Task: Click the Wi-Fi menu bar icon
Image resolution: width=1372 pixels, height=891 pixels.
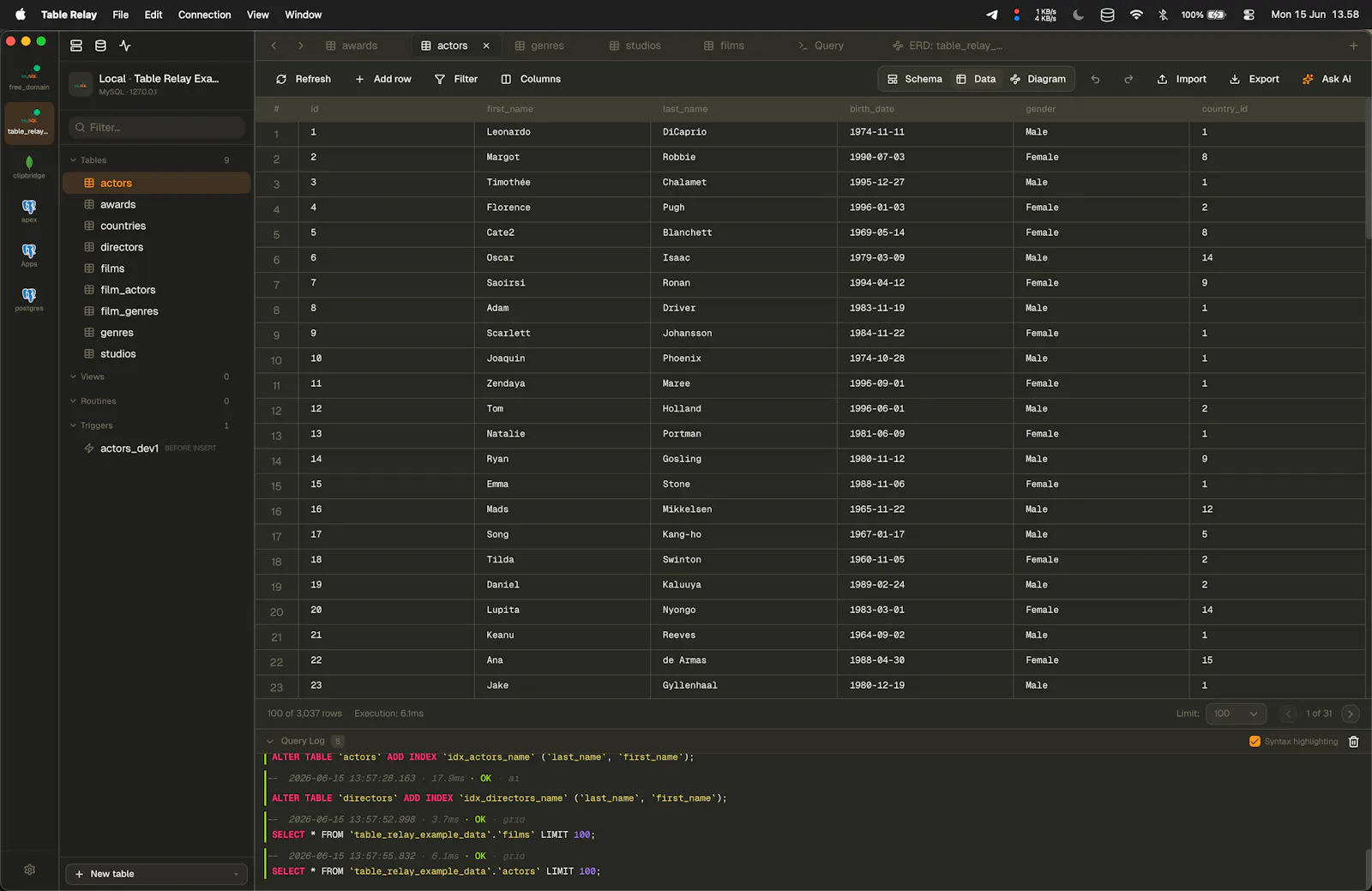Action: click(x=1136, y=15)
